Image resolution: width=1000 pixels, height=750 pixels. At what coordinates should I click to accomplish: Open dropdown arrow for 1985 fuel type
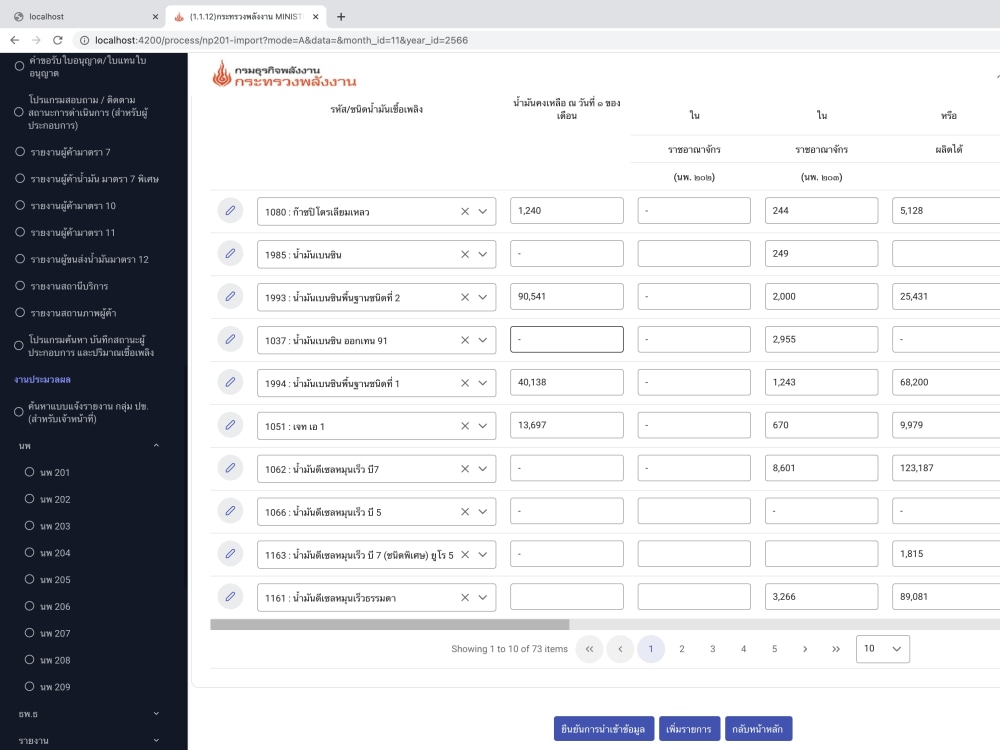[483, 254]
